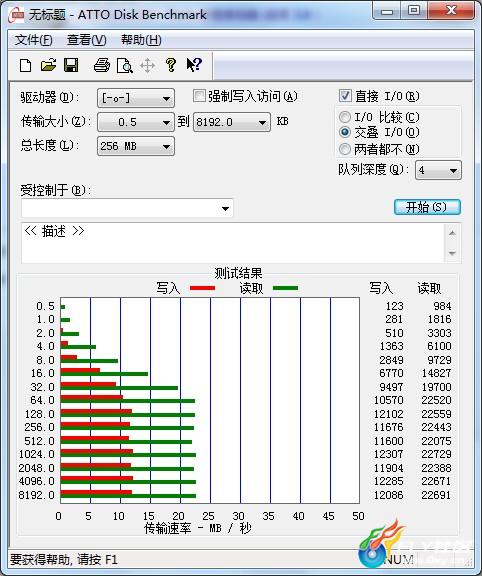Open the 队列深度 queue depth dropdown
This screenshot has height=576, width=482.
[438, 170]
